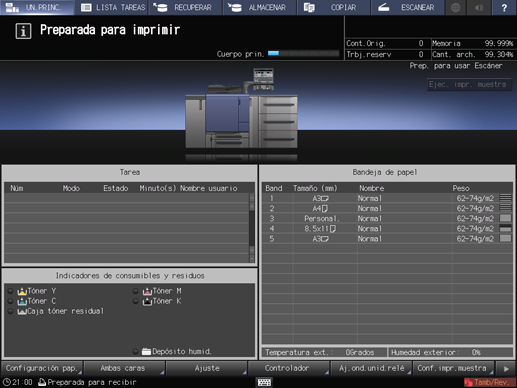Click the information icon beside status message

23,31
